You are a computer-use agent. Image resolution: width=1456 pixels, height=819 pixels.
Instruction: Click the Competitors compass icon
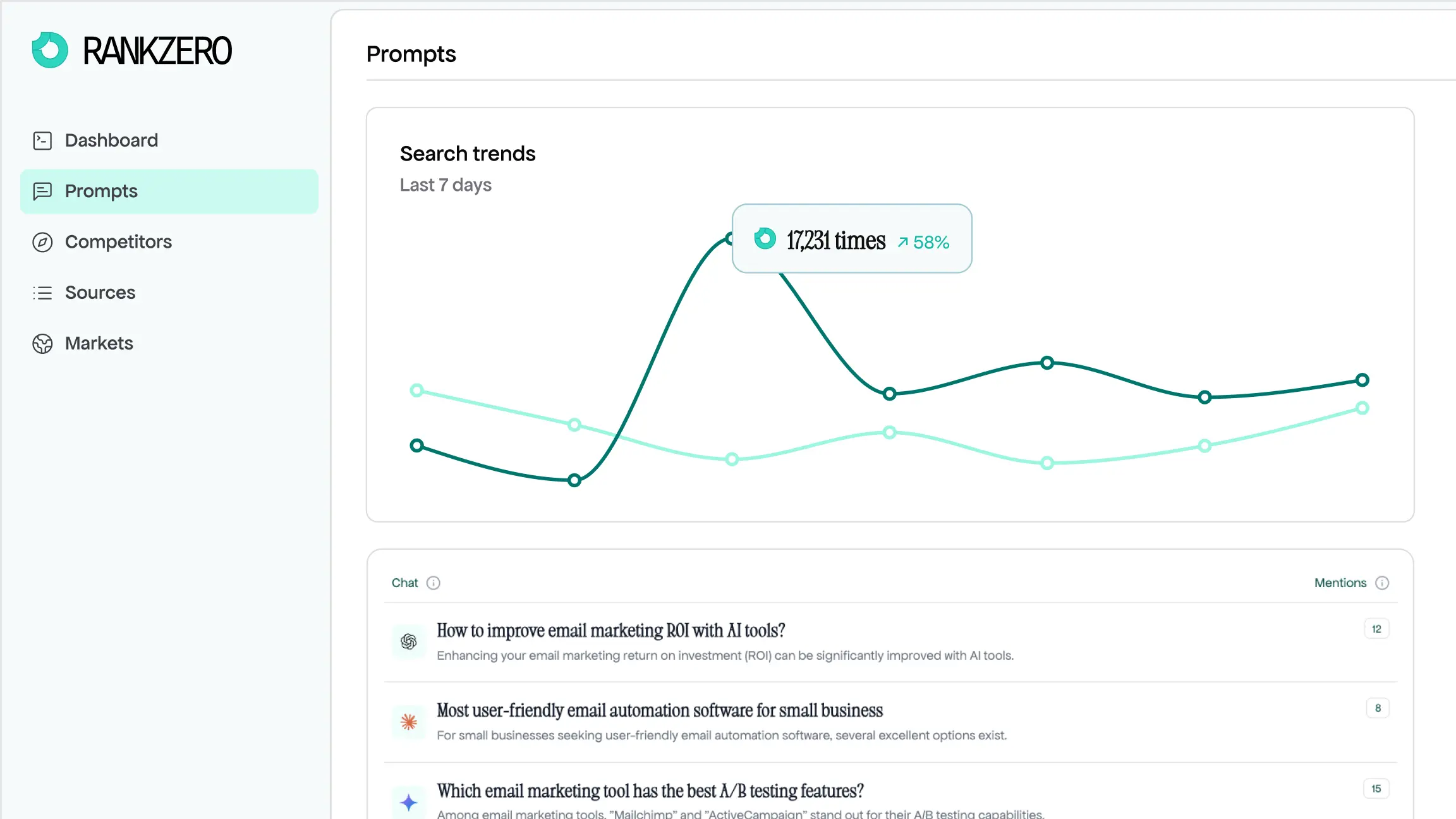(42, 242)
